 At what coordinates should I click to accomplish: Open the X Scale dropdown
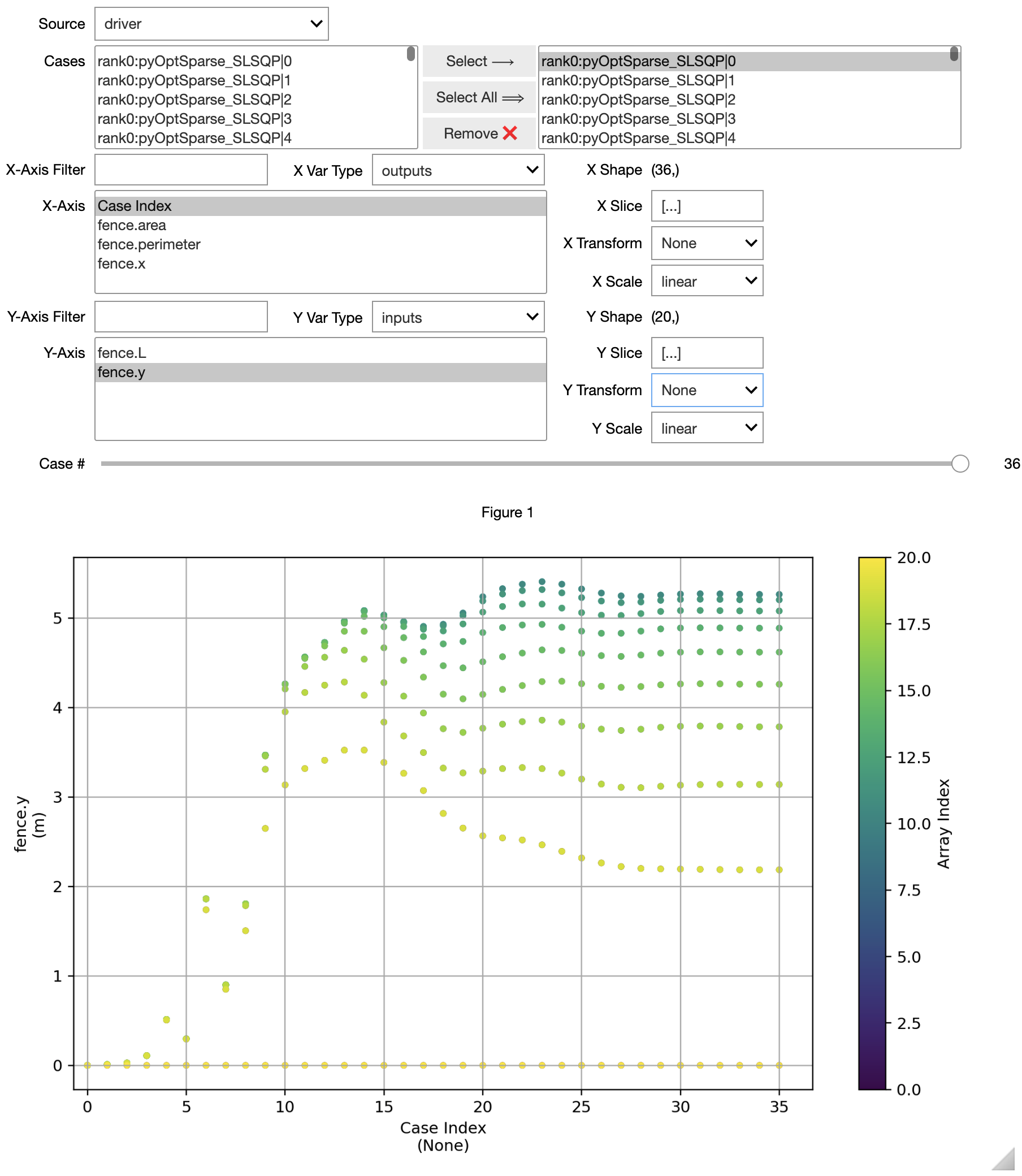coord(707,281)
